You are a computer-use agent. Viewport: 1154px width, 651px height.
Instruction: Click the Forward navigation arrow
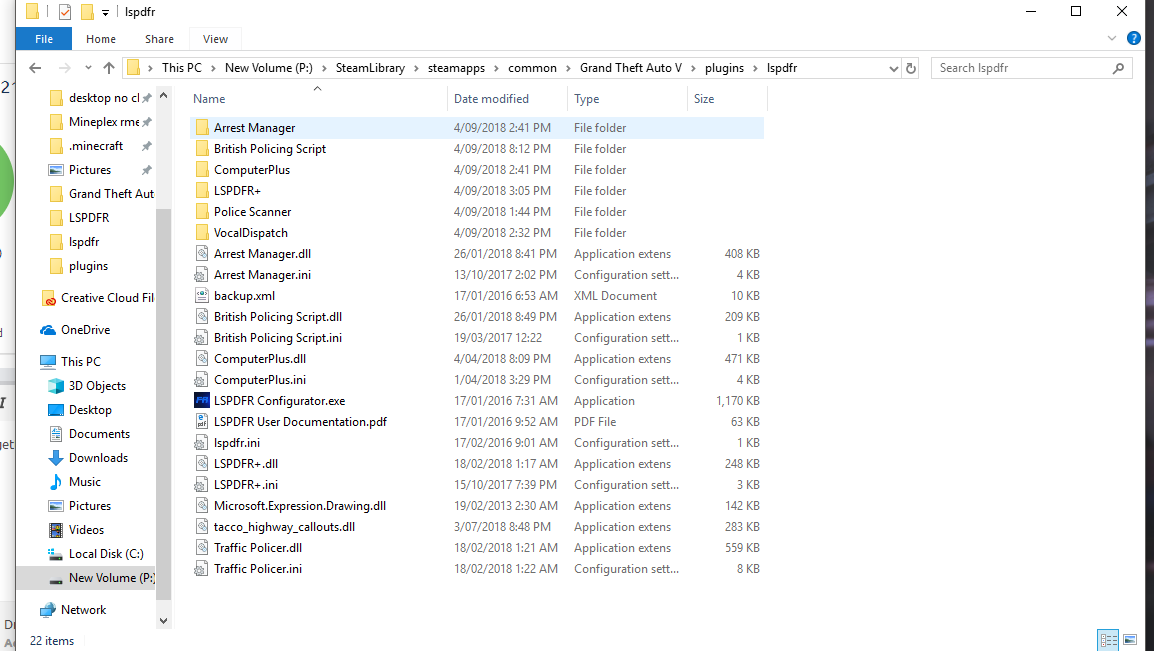65,68
